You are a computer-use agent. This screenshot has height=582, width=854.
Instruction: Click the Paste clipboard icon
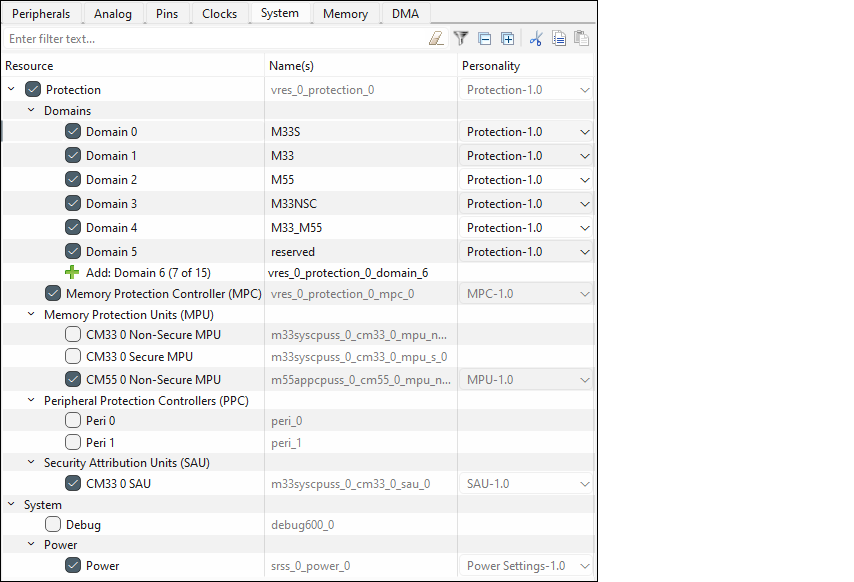pyautogui.click(x=581, y=39)
